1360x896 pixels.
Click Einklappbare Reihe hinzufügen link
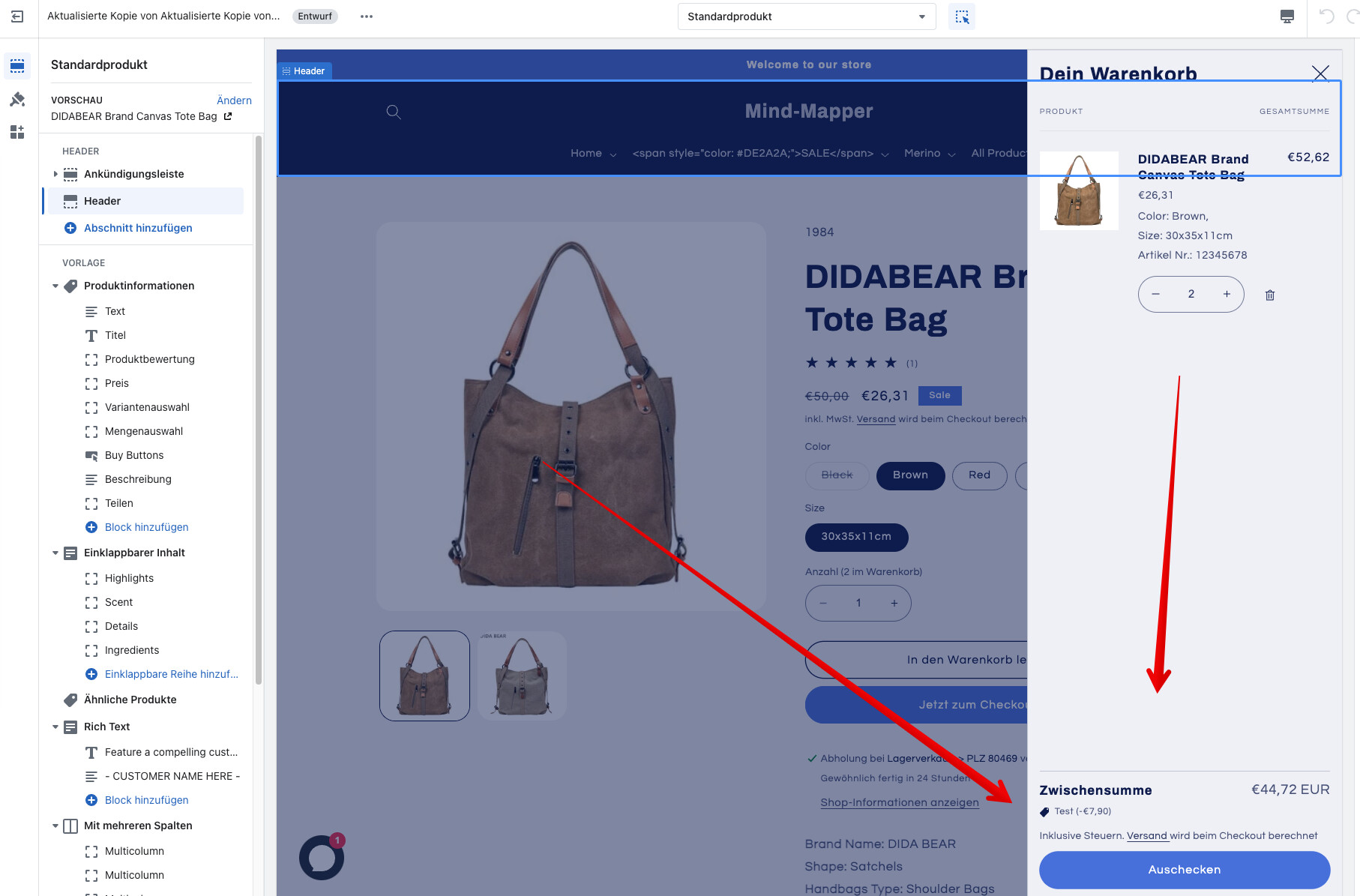pyautogui.click(x=172, y=674)
